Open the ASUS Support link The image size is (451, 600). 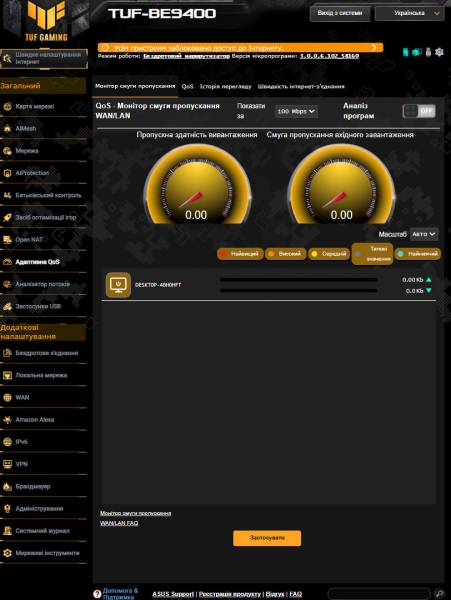pyautogui.click(x=173, y=594)
